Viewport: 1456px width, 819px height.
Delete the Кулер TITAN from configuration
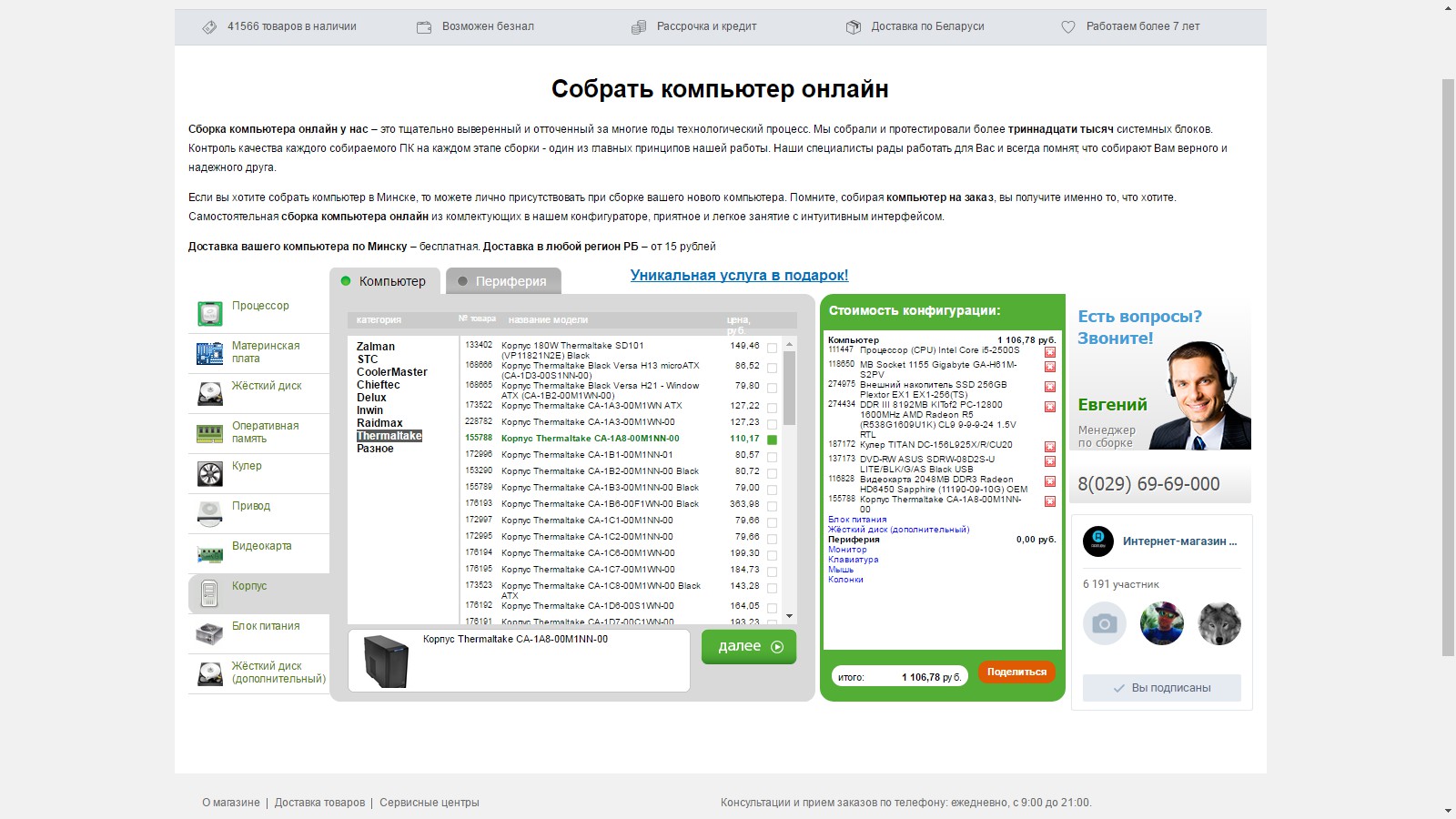[x=1050, y=447]
